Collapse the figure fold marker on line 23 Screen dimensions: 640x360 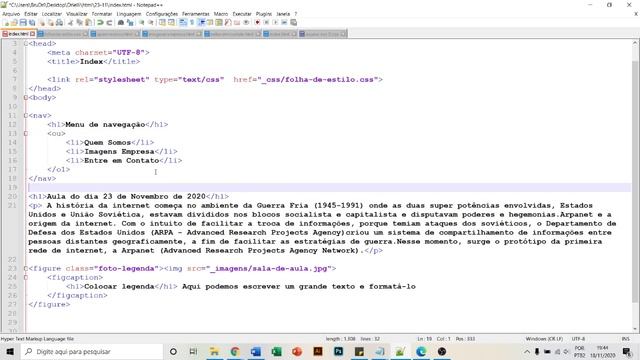26,269
